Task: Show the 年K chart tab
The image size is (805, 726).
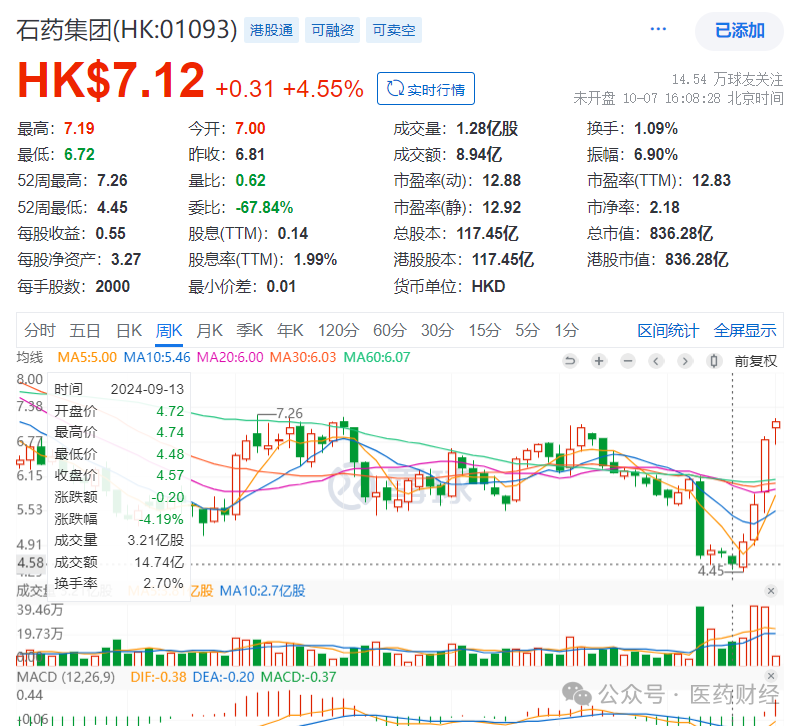Action: (290, 330)
